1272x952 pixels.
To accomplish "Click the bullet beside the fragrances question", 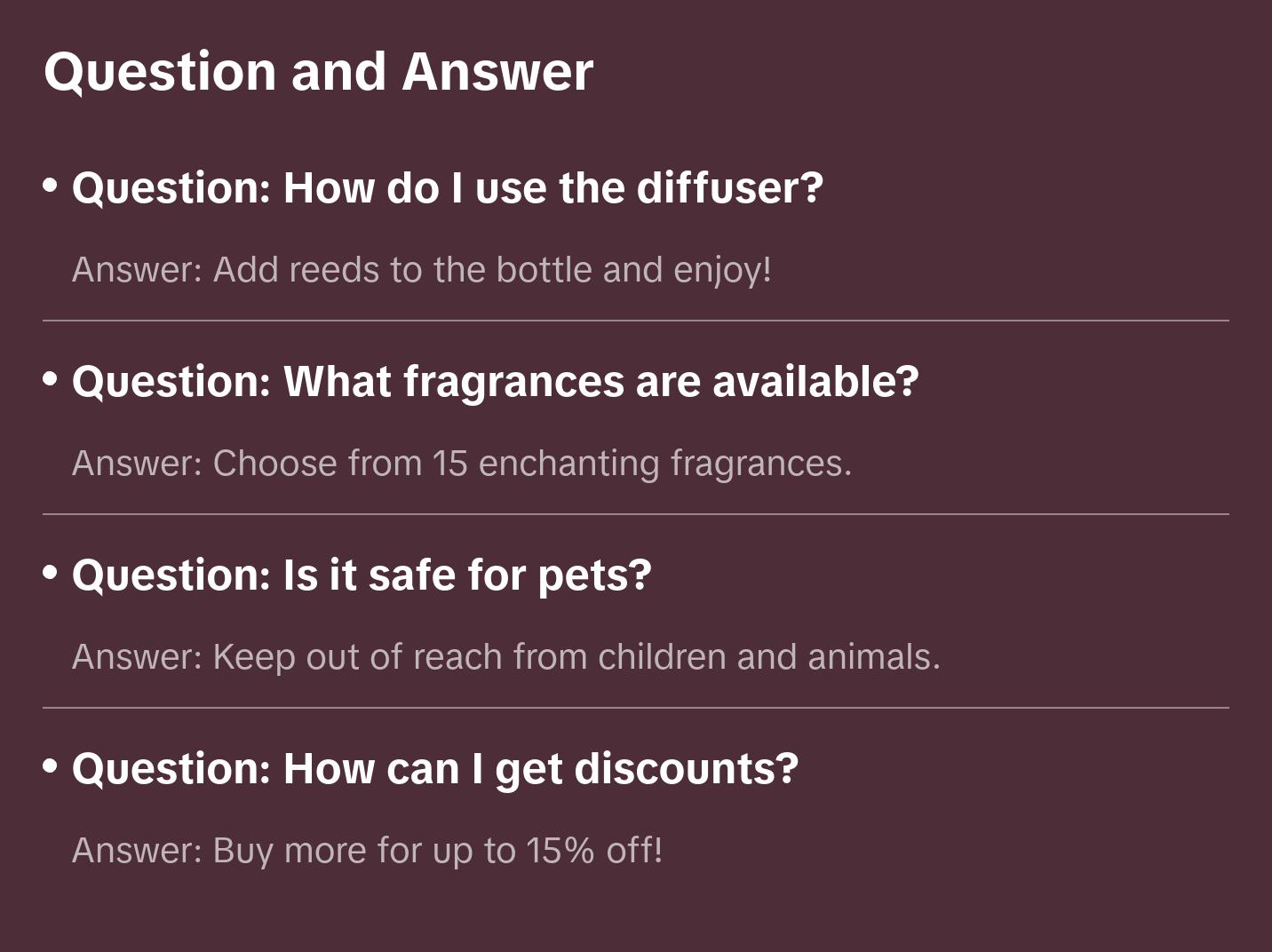I will (51, 379).
